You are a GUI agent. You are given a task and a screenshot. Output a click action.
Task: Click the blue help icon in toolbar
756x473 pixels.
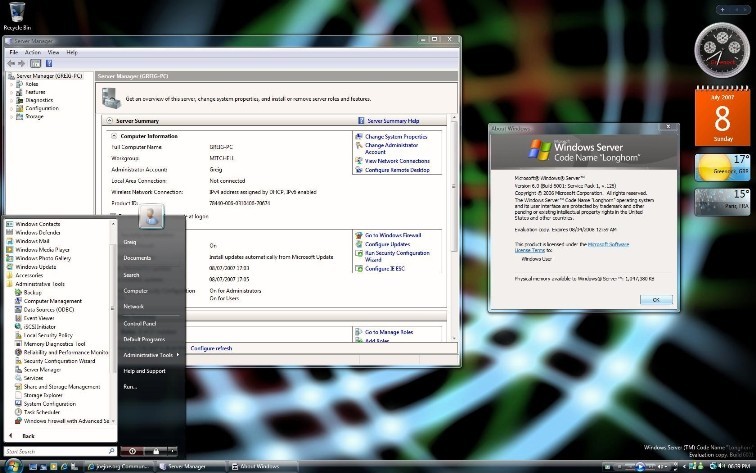(x=49, y=63)
